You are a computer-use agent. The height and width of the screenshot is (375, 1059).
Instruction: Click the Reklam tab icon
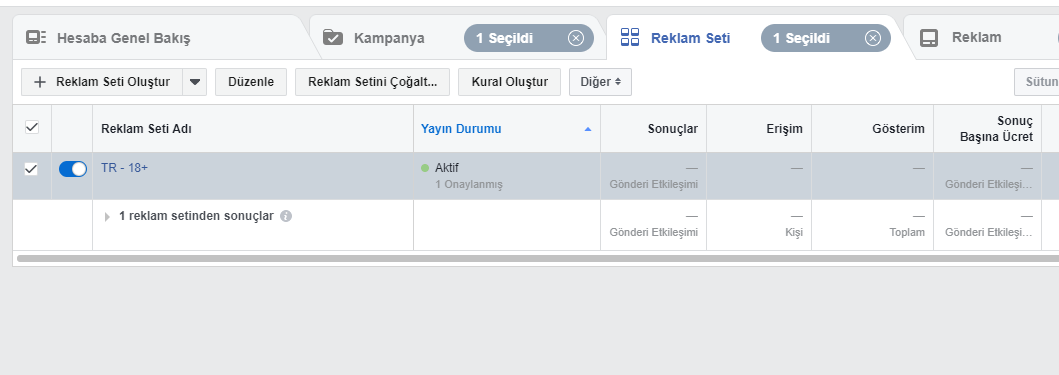click(929, 38)
